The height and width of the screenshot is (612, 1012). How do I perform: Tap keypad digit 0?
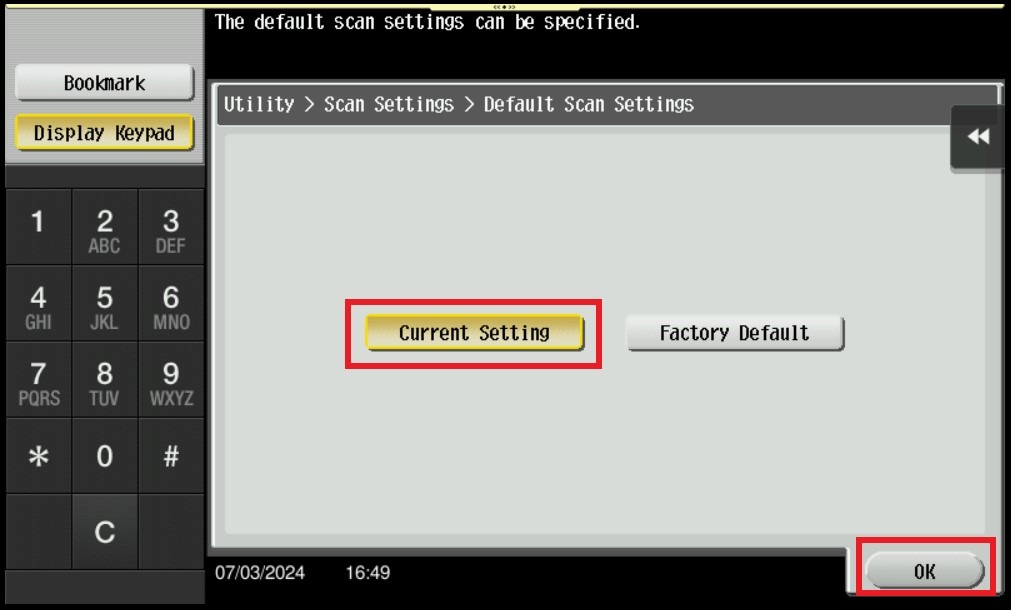point(105,456)
